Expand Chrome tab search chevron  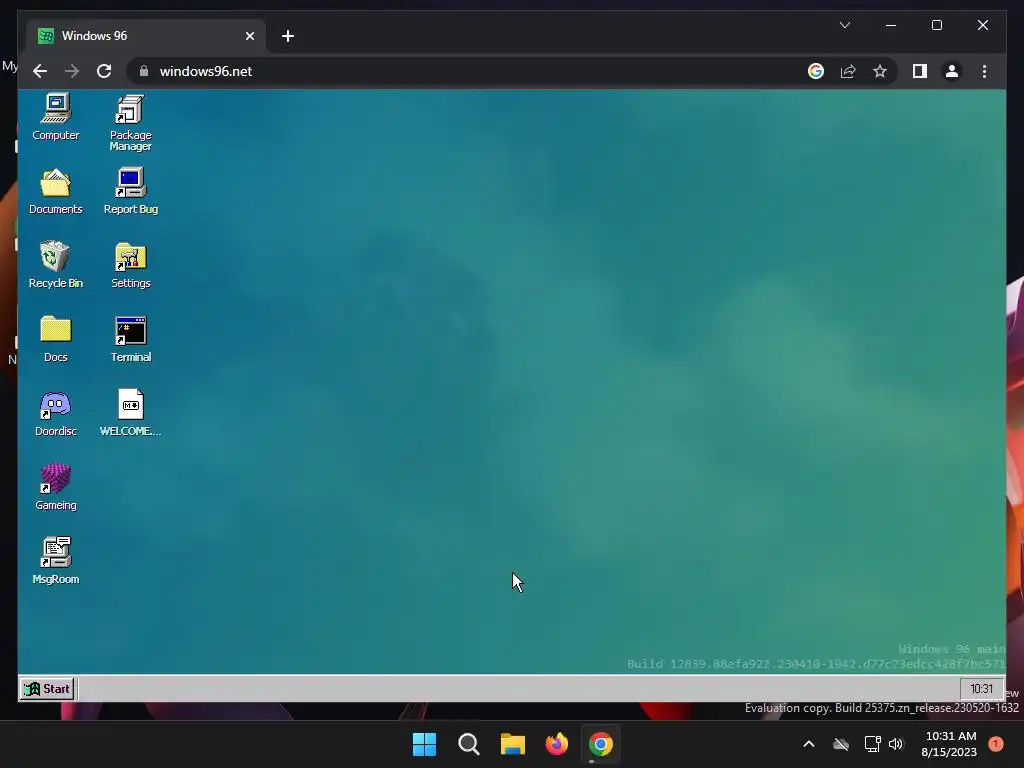(844, 25)
